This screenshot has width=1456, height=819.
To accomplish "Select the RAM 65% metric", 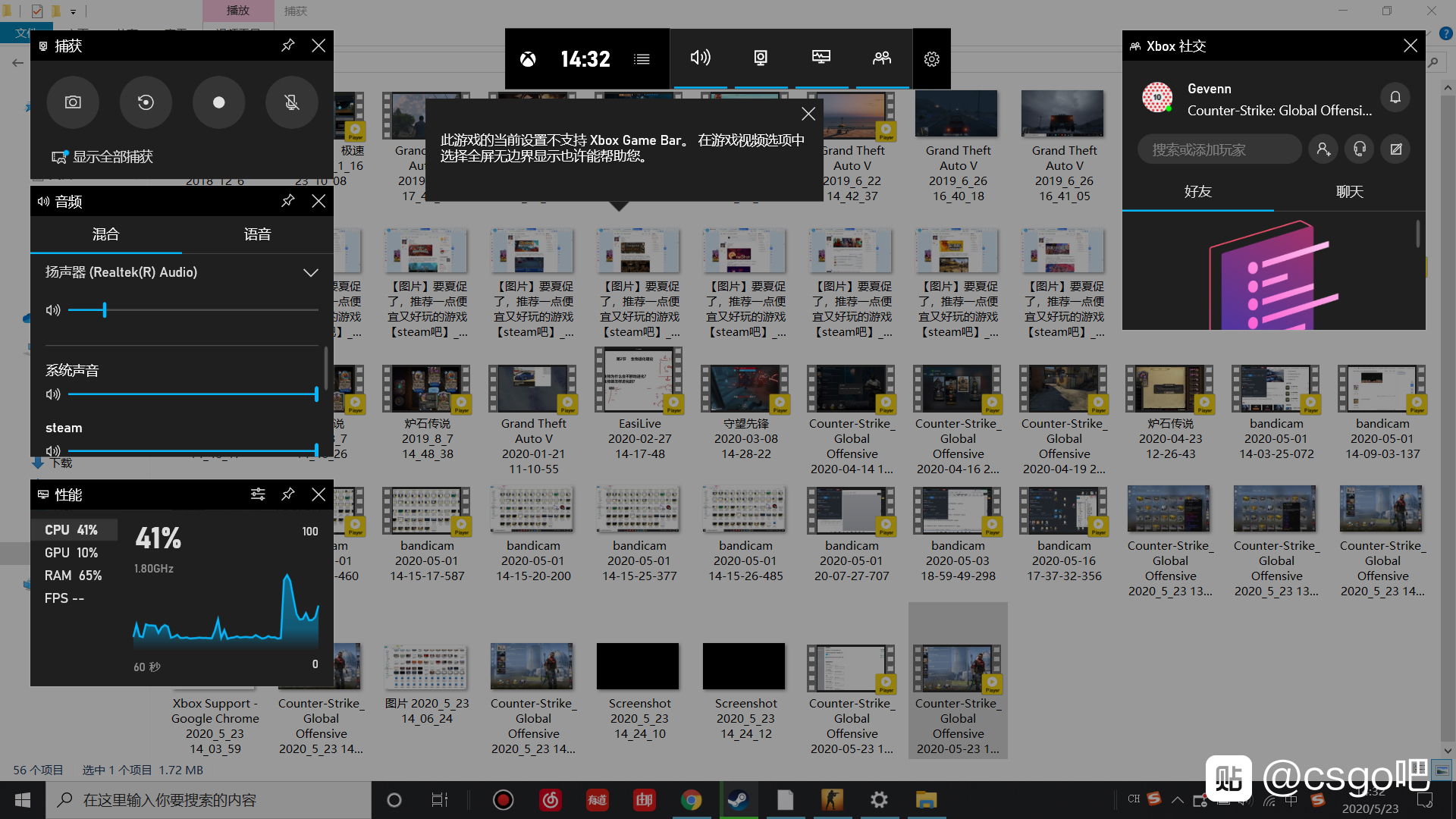I will 74,576.
